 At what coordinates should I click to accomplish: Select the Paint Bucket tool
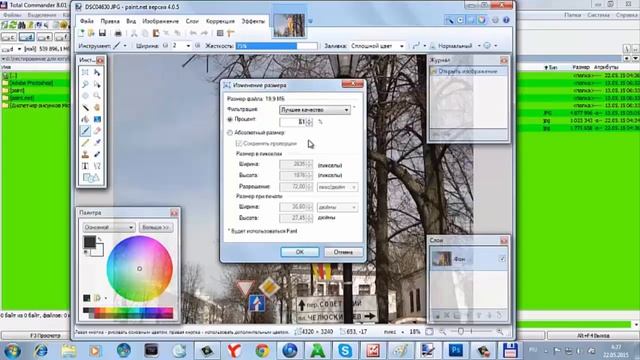(85, 119)
